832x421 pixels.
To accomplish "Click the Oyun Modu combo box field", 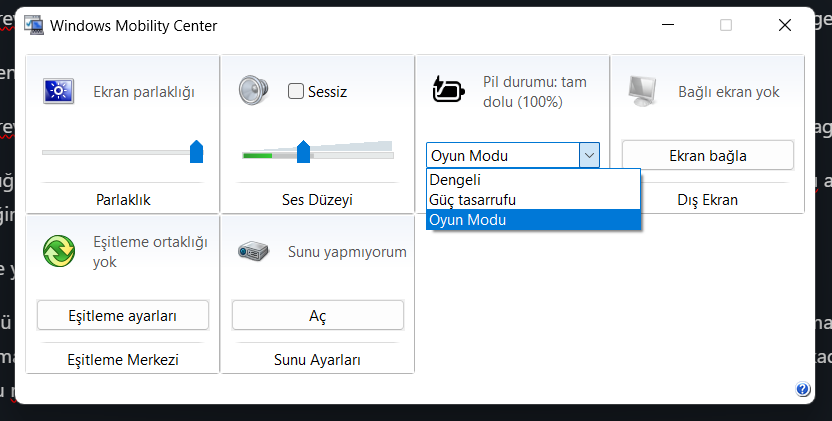I will click(x=513, y=156).
